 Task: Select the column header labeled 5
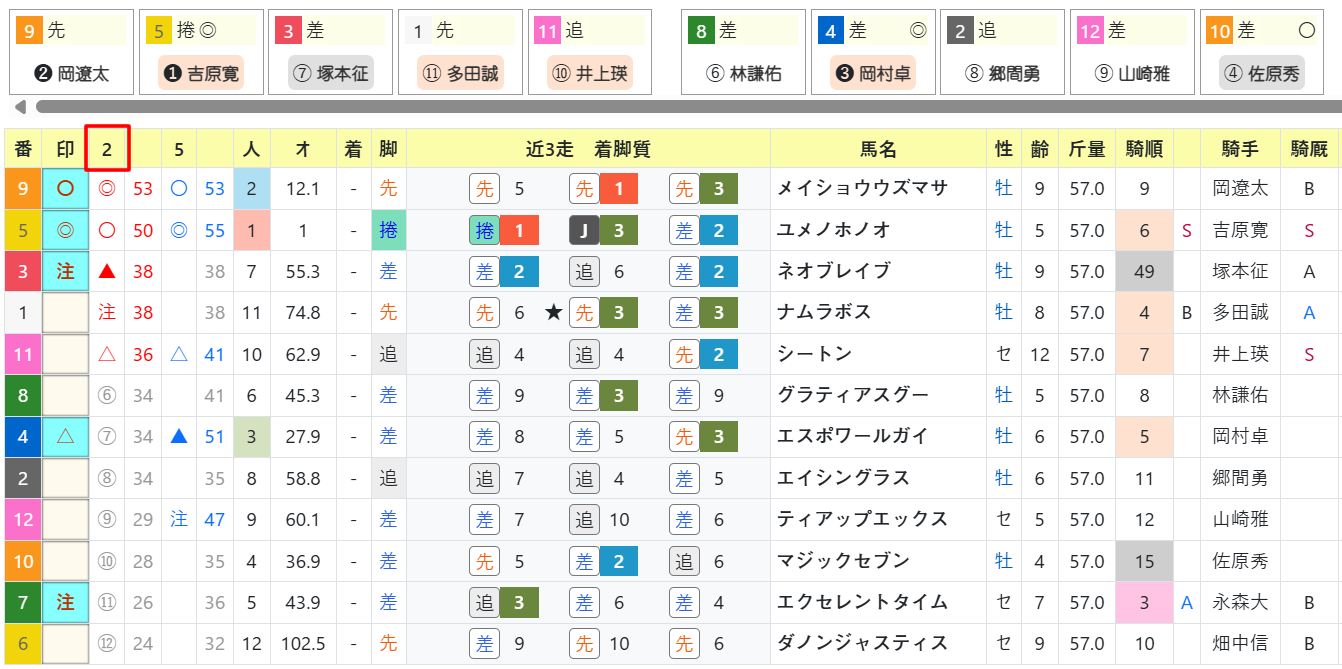[x=179, y=149]
